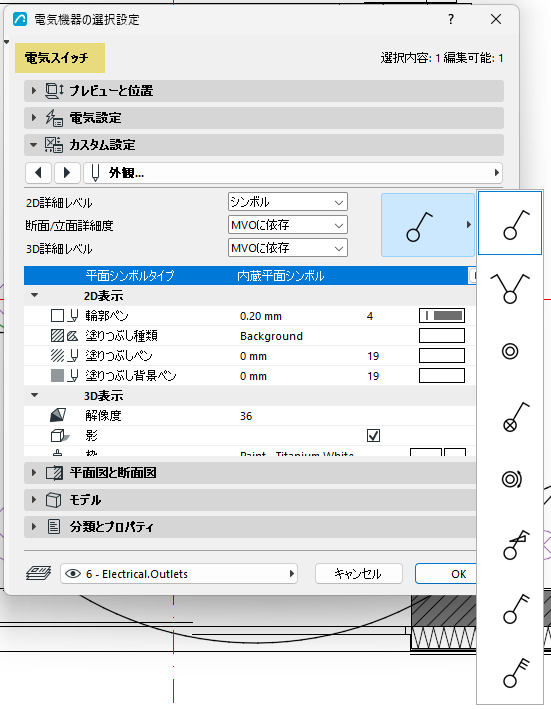Collapse the カスタム設定 panel

[x=33, y=145]
